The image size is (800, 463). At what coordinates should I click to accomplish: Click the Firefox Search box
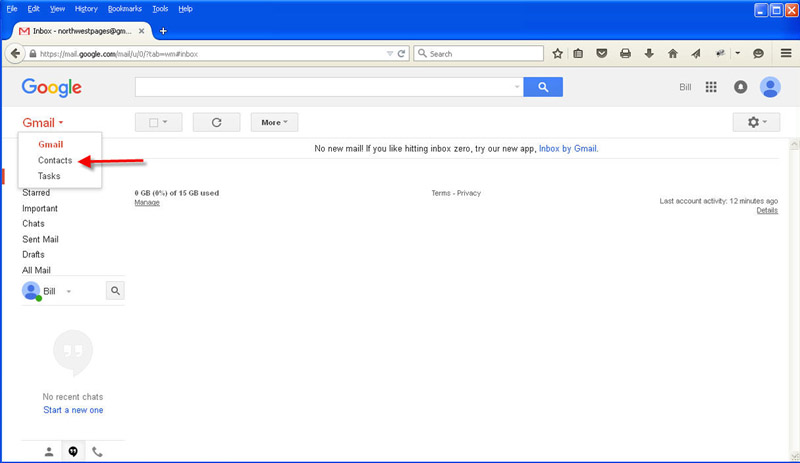(x=479, y=54)
